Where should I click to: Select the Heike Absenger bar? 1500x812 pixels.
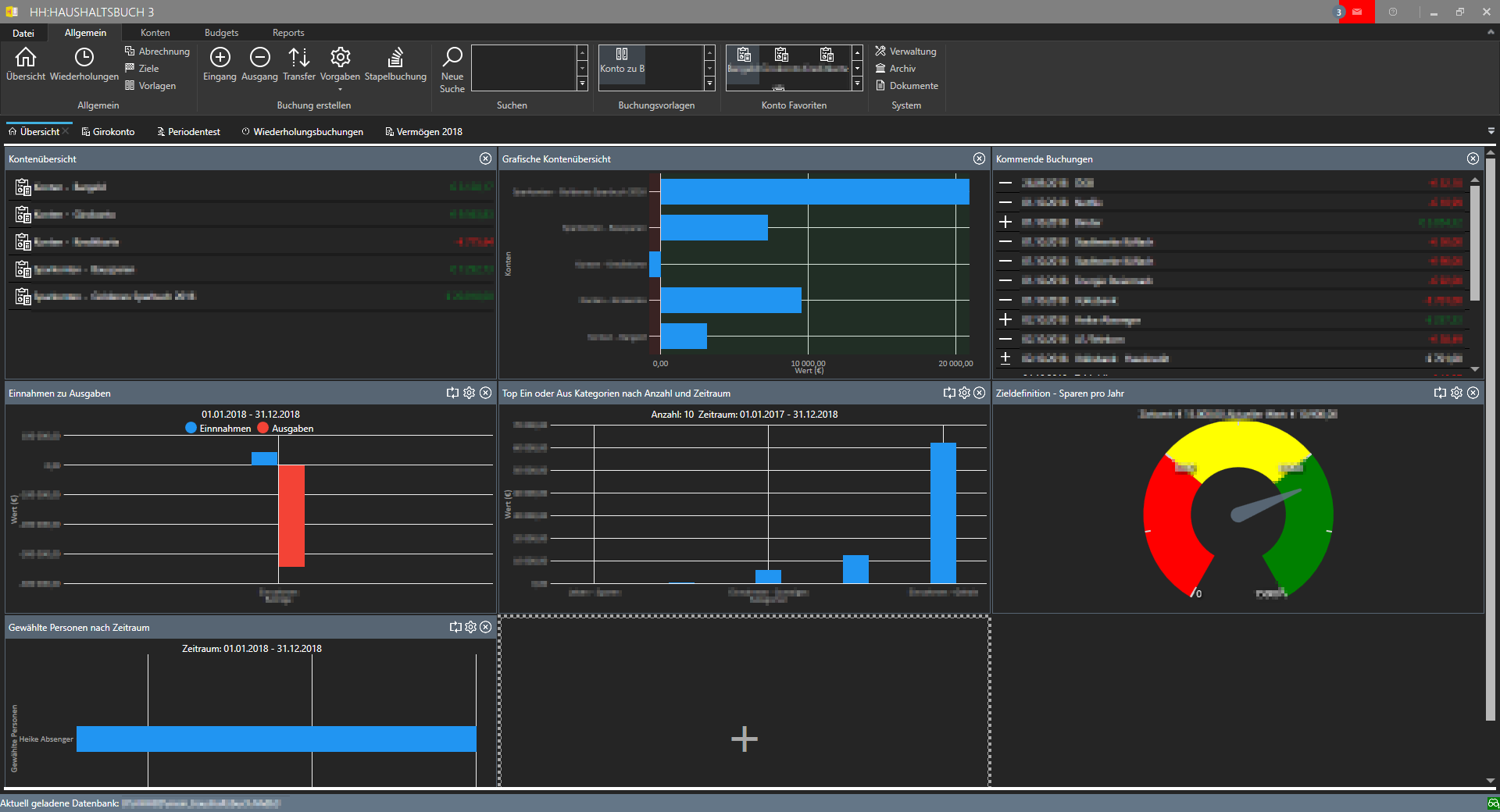(276, 739)
